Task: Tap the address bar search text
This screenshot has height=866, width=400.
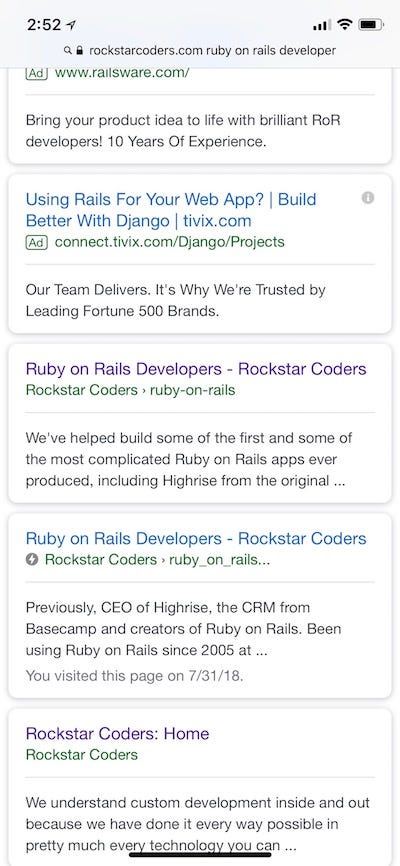Action: (x=212, y=51)
